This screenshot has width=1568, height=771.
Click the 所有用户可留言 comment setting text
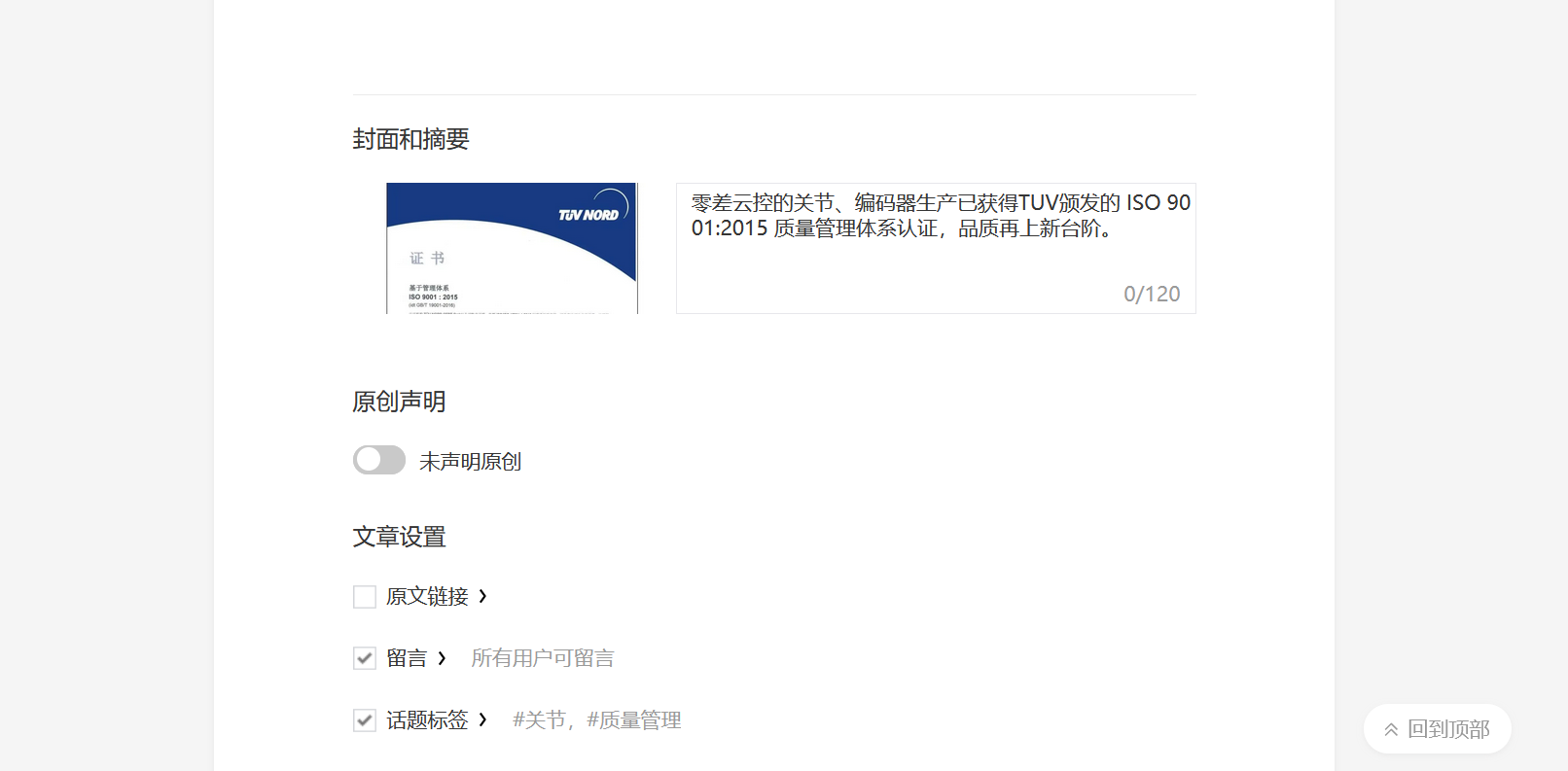(x=543, y=658)
